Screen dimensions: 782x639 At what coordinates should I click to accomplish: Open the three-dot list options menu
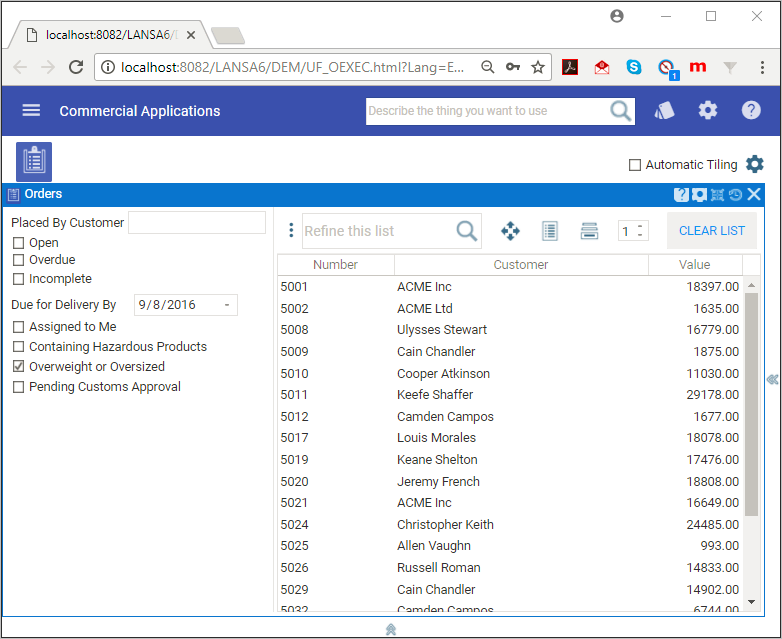pyautogui.click(x=291, y=231)
